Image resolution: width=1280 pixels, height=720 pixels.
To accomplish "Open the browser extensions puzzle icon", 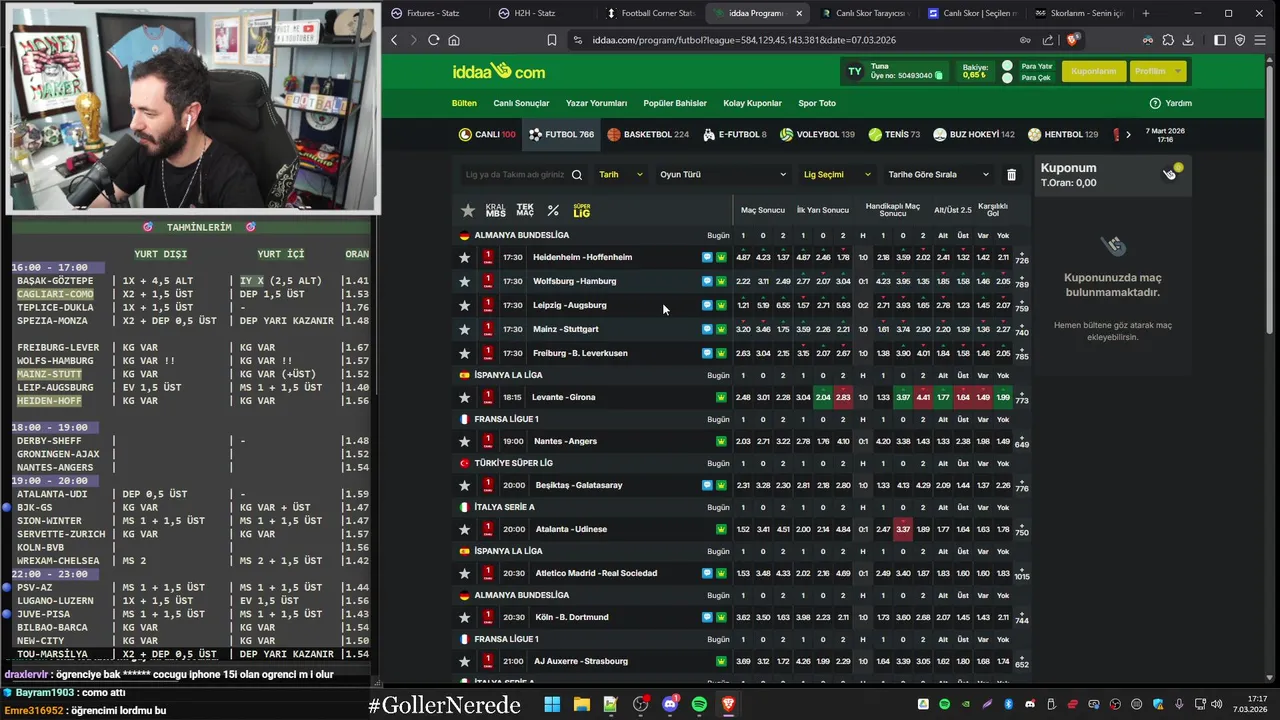I will [1168, 40].
